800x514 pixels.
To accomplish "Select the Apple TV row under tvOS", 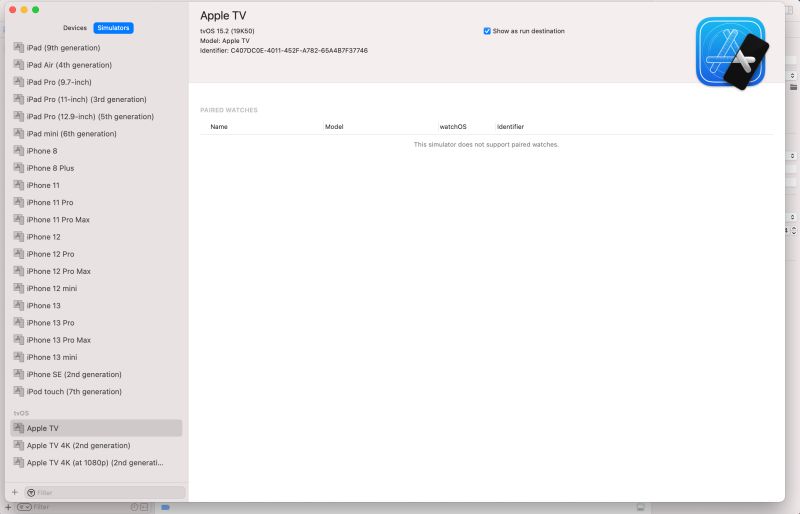I will (x=96, y=428).
